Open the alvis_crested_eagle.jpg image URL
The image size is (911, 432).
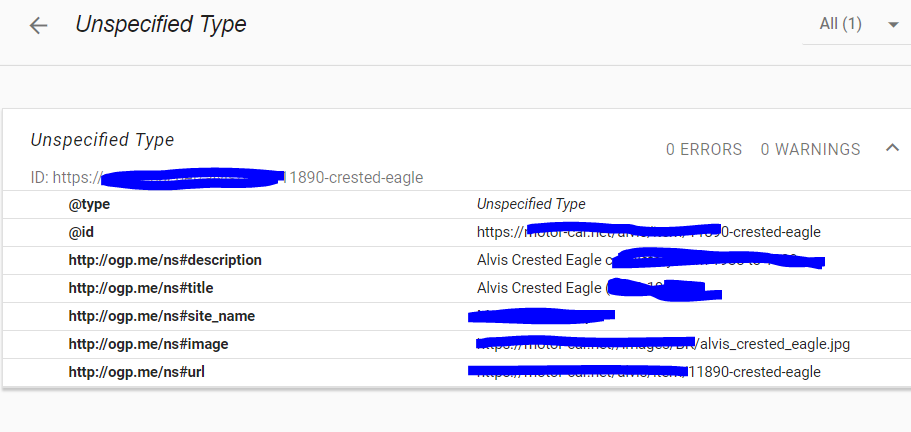point(663,344)
